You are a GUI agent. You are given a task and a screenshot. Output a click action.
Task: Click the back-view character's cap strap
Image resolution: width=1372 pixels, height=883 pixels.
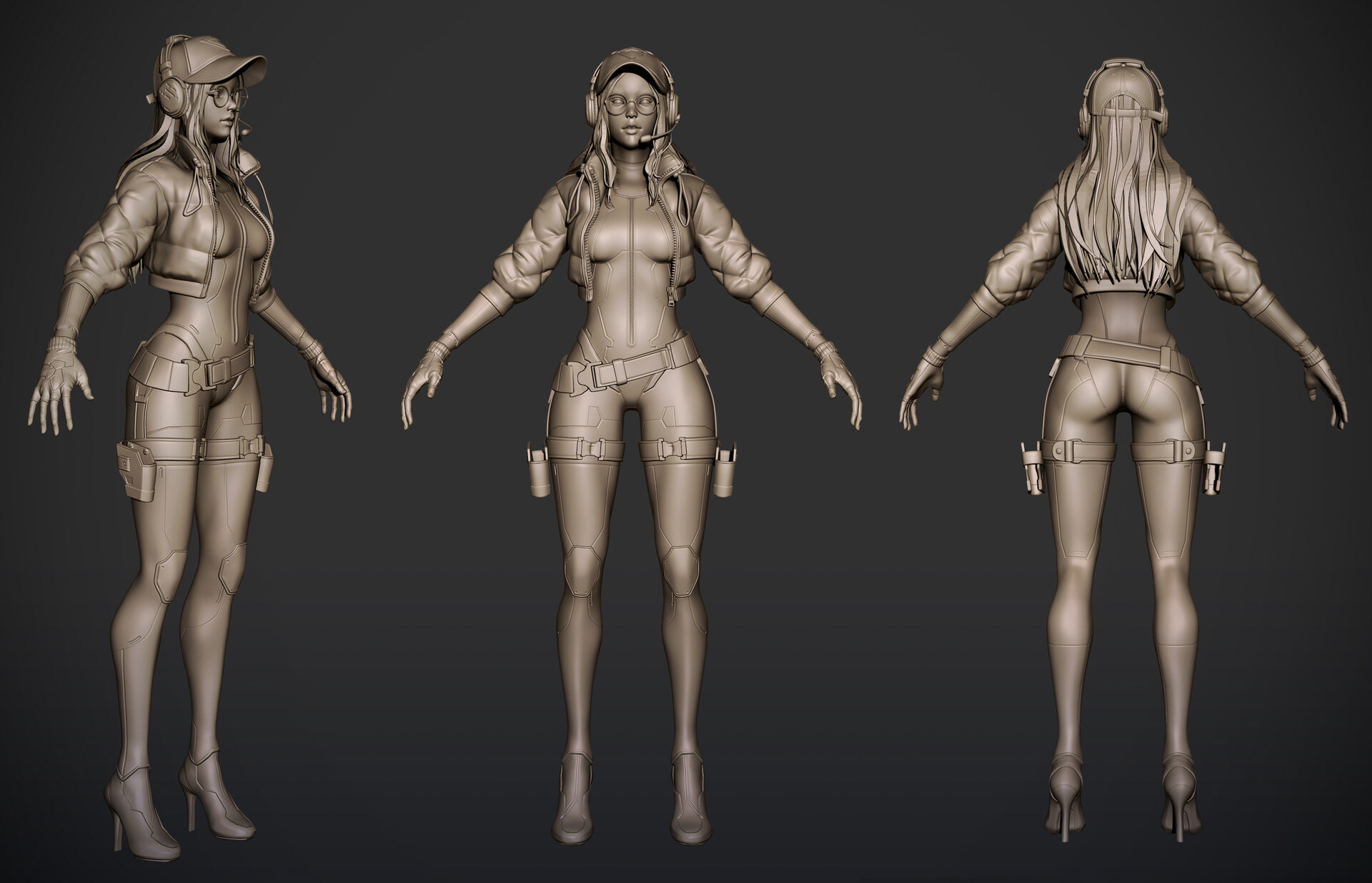click(x=1127, y=111)
